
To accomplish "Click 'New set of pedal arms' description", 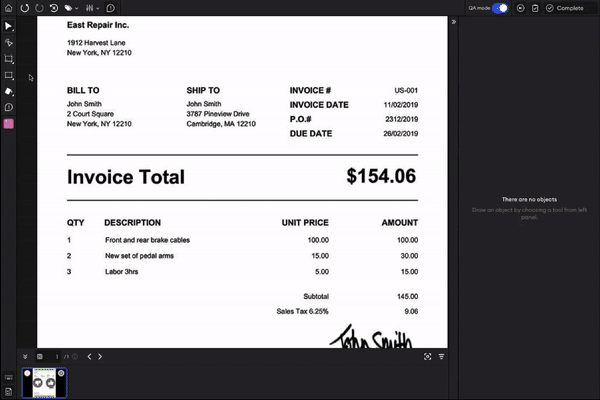I will [x=139, y=256].
